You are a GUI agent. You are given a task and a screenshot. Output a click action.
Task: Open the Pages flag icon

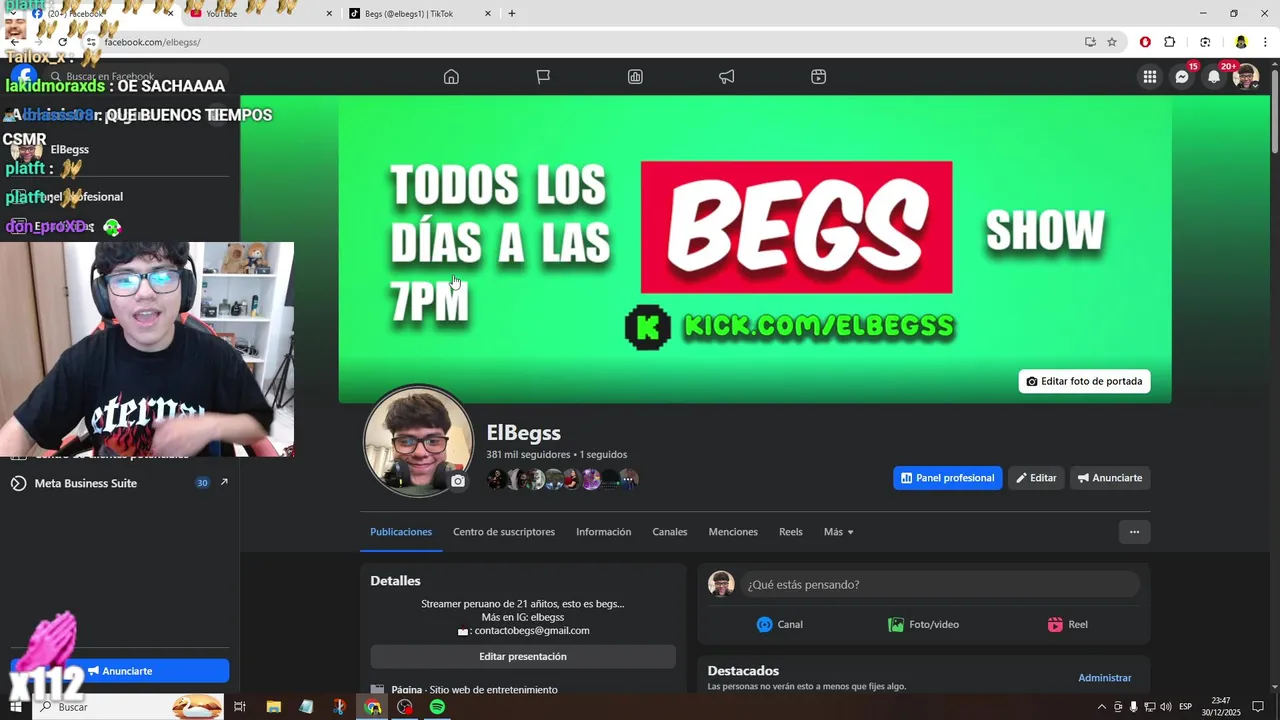pyautogui.click(x=543, y=77)
